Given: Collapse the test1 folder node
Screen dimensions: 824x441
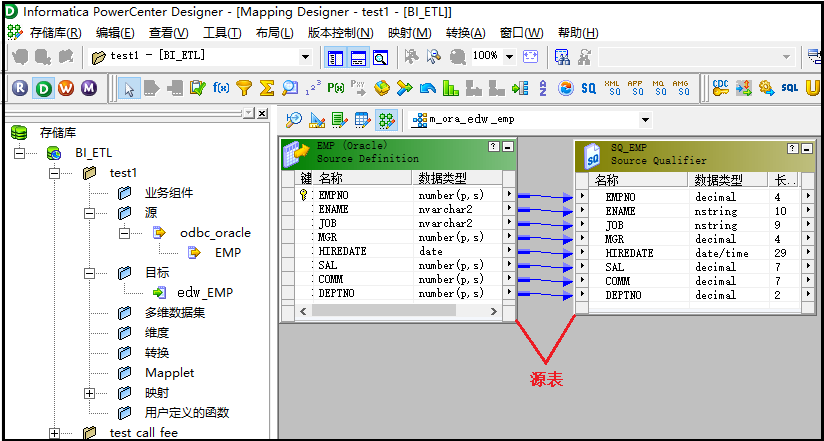Looking at the screenshot, I should [54, 173].
